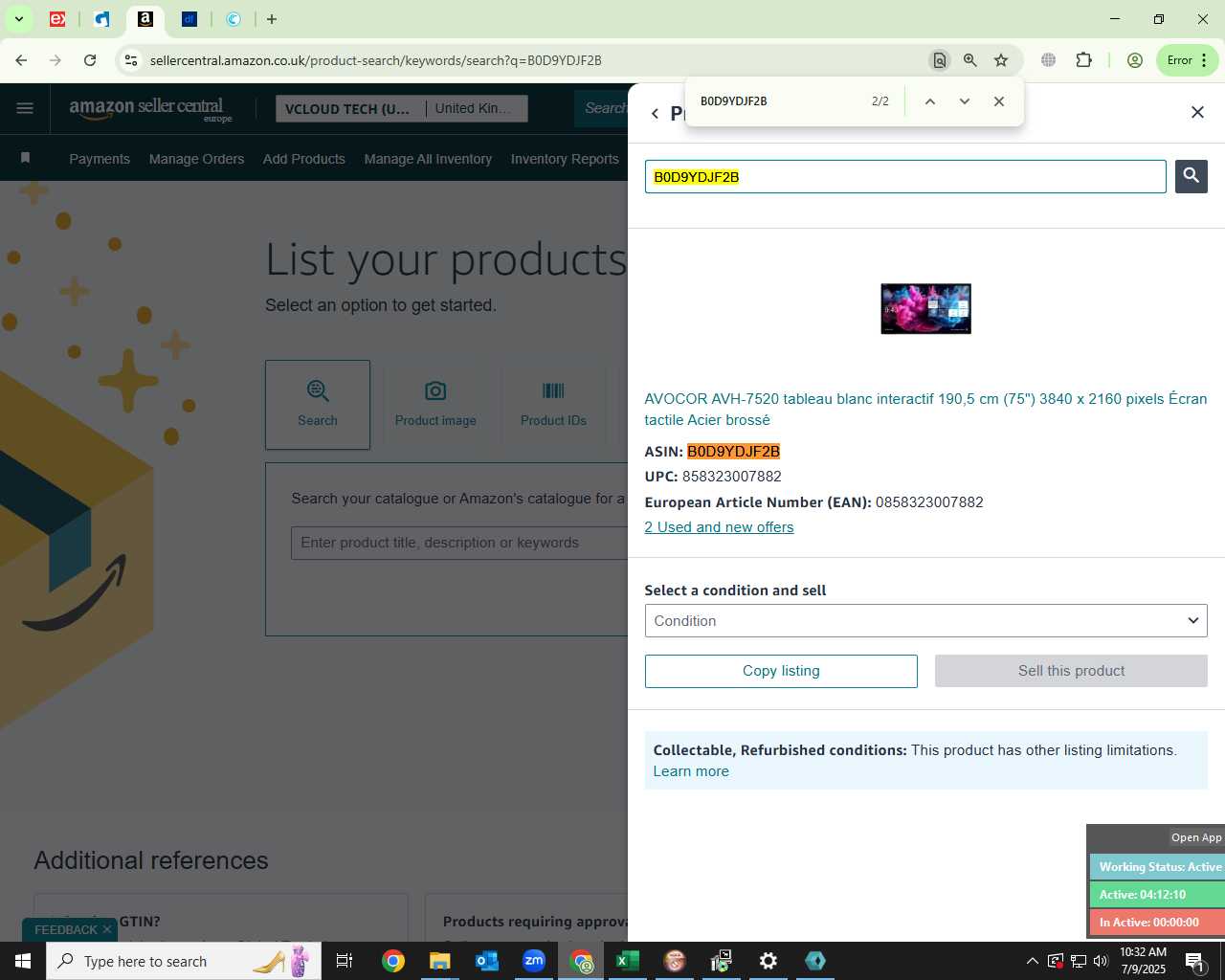The width and height of the screenshot is (1225, 980).
Task: Open Task View on taskbar
Action: click(x=345, y=961)
